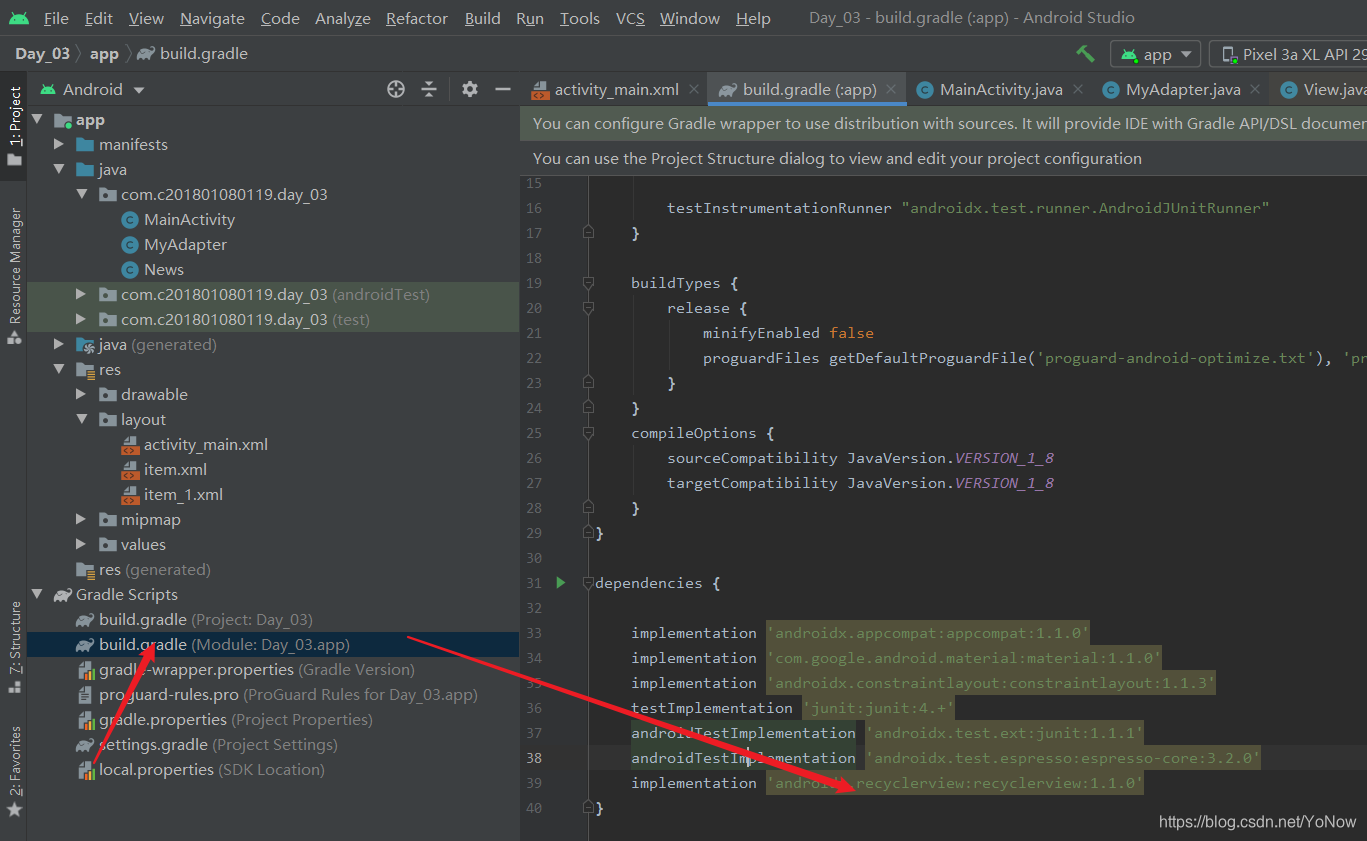
Task: Open the Android project view dropdown
Action: pos(92,89)
